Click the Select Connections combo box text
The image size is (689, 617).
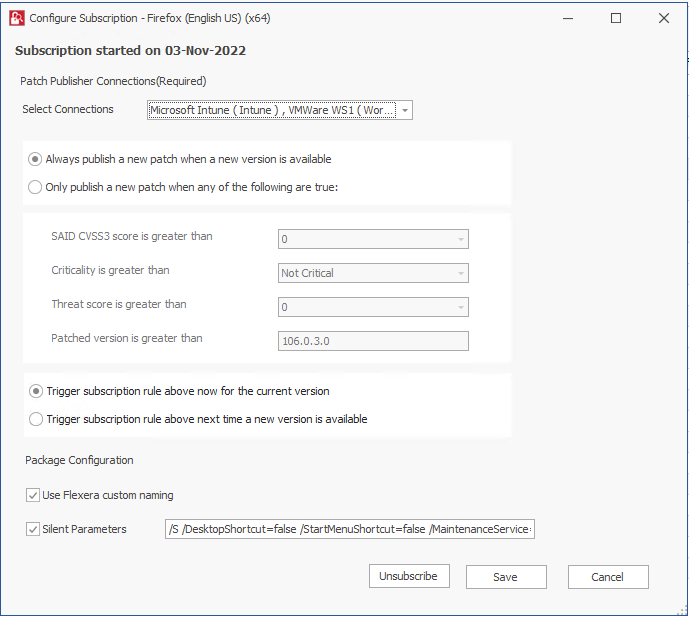272,110
